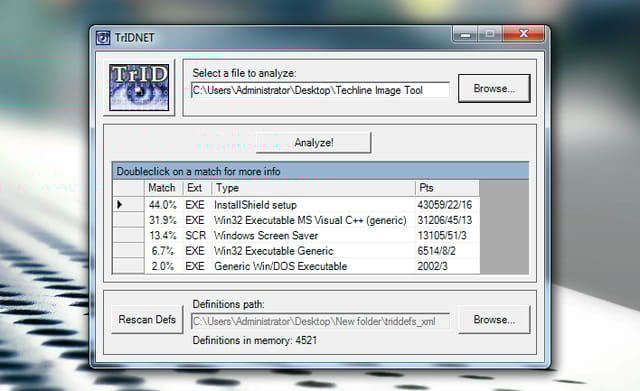Click the Pts column header

[447, 188]
